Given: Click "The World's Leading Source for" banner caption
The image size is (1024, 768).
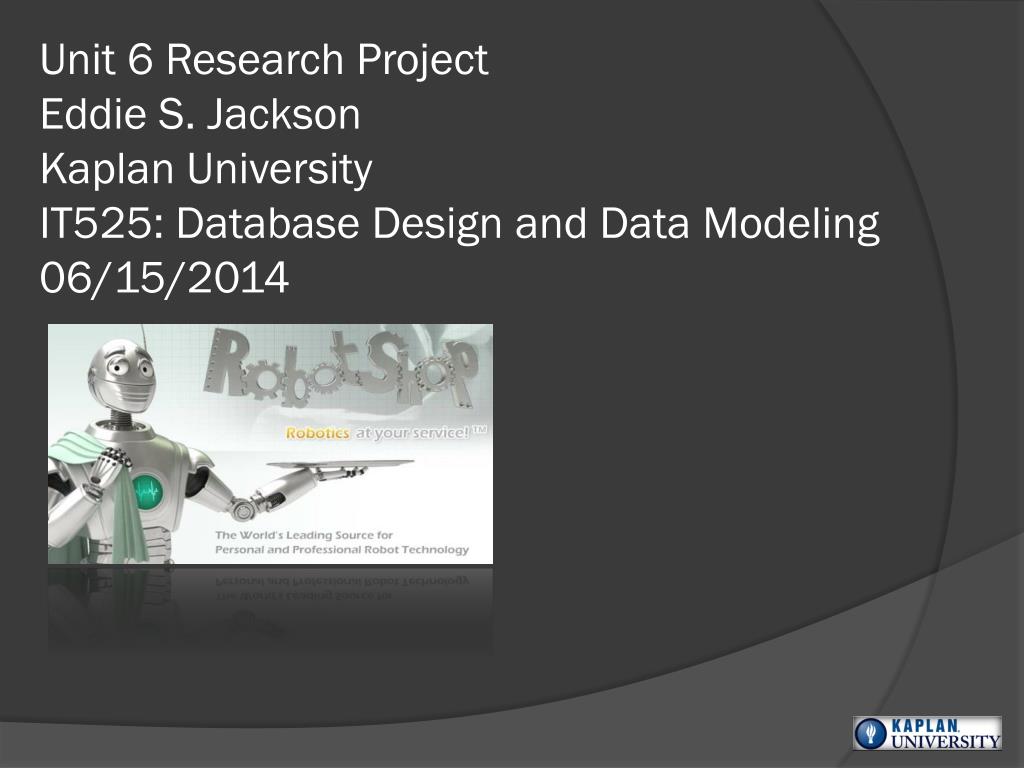Looking at the screenshot, I should coord(304,535).
